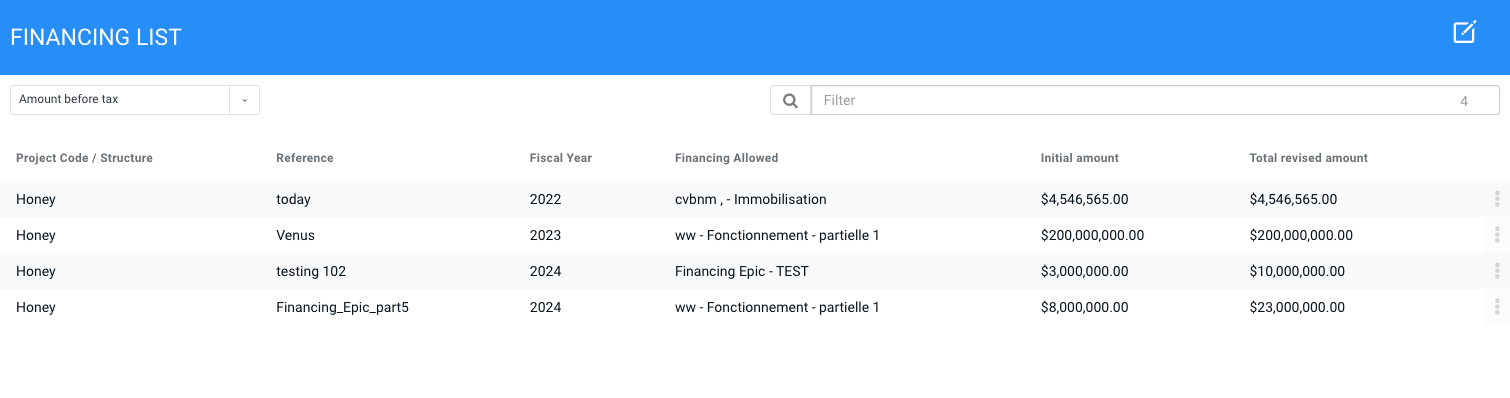Click fiscal year 2023 cell
Viewport: 1510px width, 398px height.
pos(546,235)
